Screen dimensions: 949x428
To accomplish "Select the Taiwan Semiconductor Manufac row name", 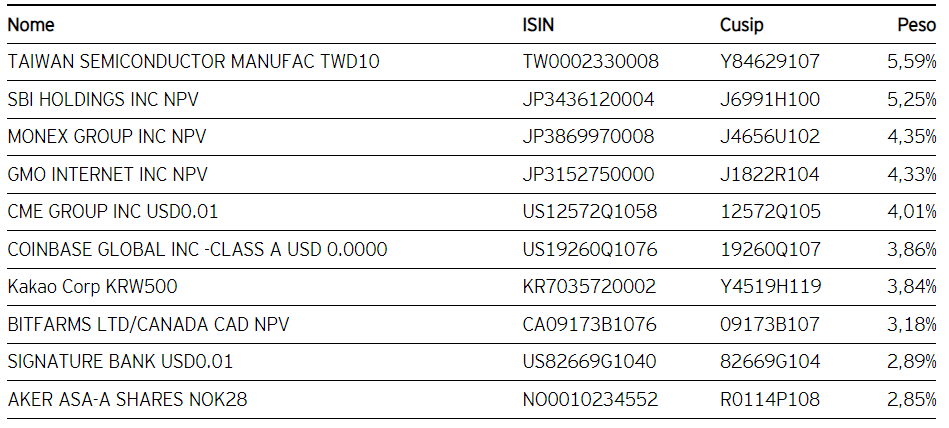I will (x=194, y=62).
